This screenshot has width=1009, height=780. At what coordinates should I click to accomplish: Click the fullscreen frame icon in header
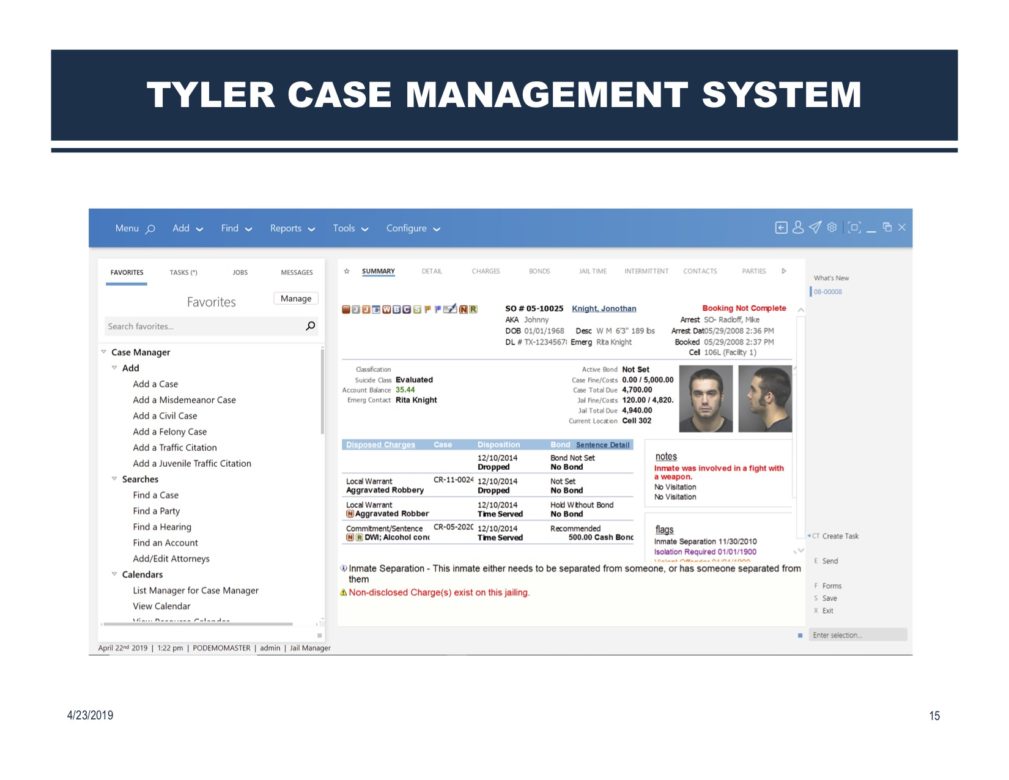[854, 228]
